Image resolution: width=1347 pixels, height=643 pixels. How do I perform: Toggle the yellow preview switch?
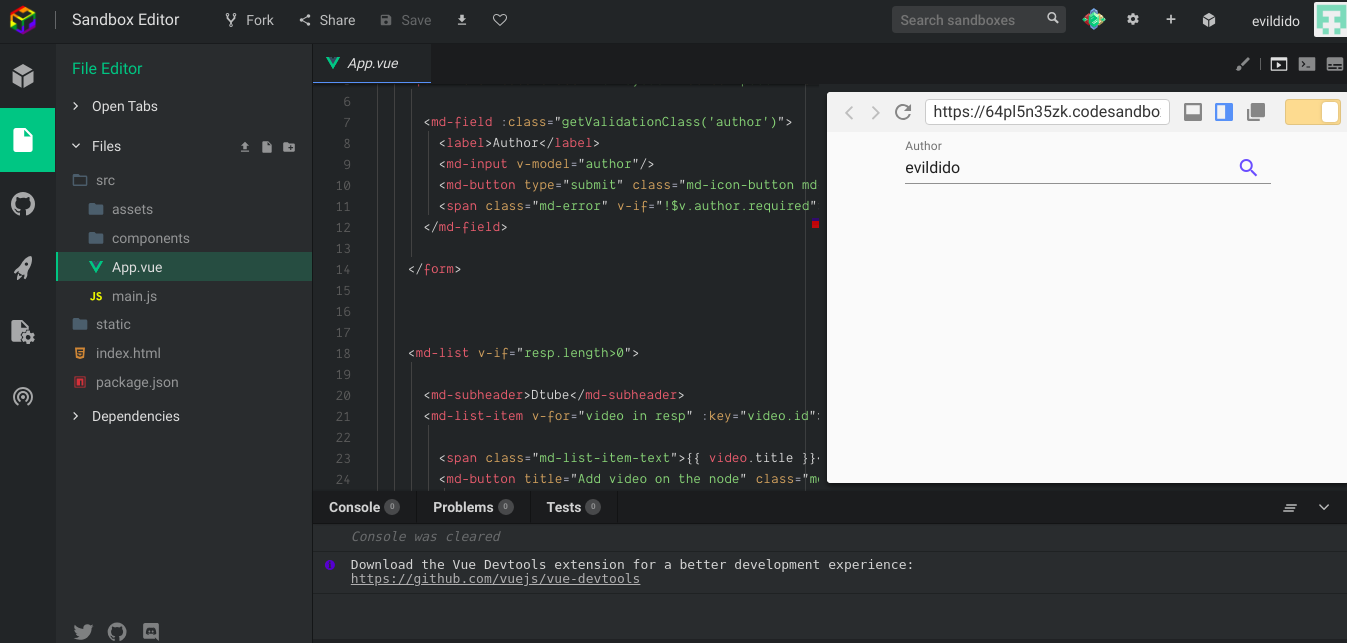click(1313, 112)
